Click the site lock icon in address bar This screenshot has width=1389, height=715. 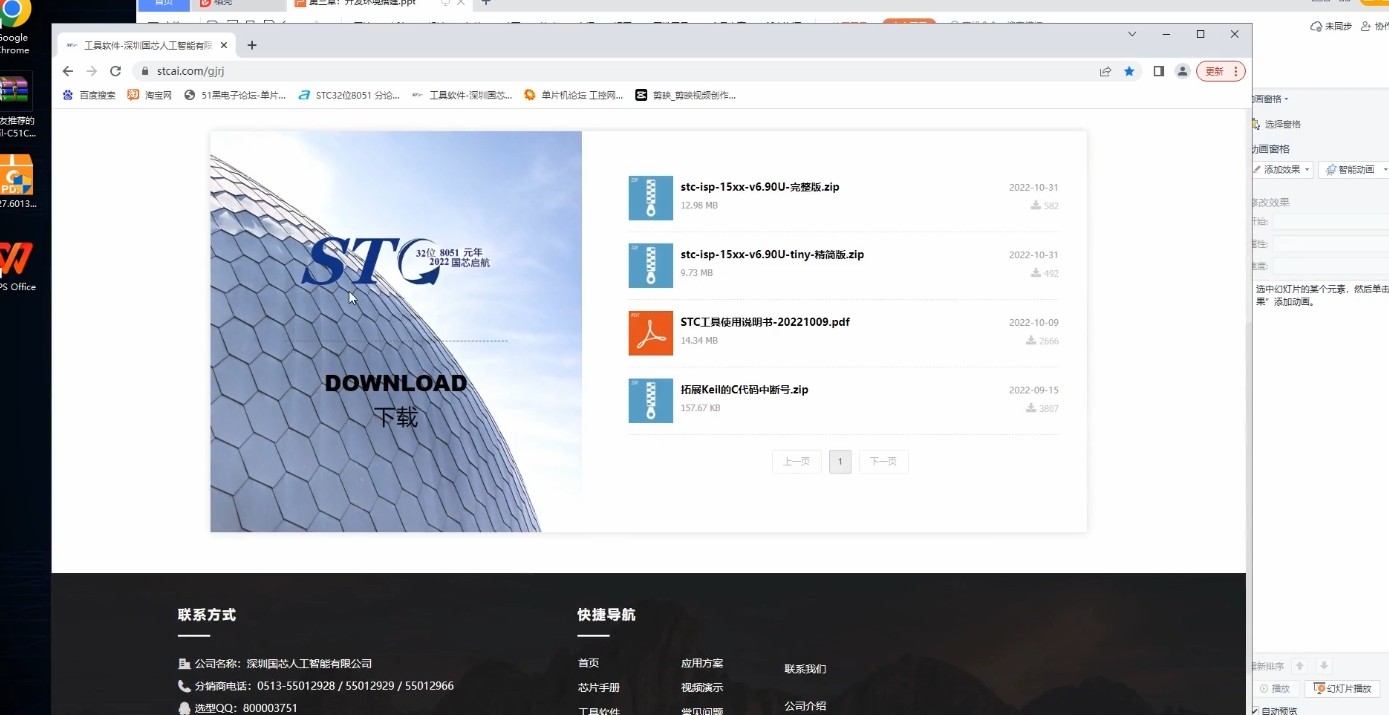click(x=145, y=71)
